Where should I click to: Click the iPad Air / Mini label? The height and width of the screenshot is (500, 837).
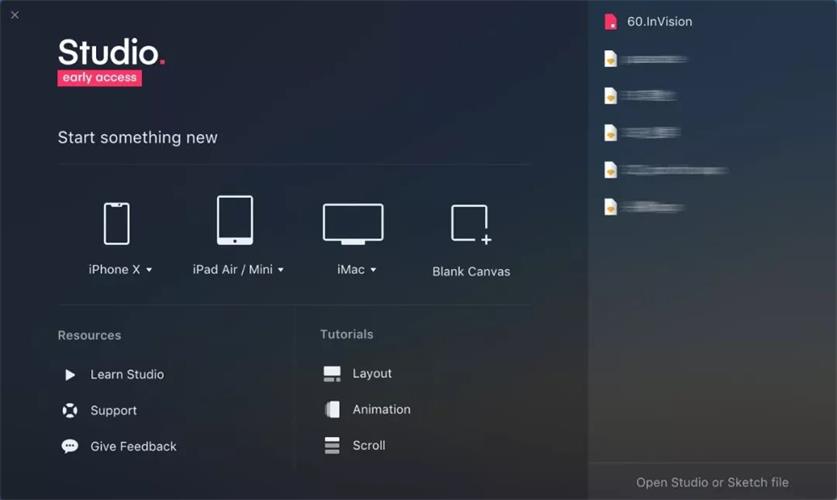coord(233,269)
